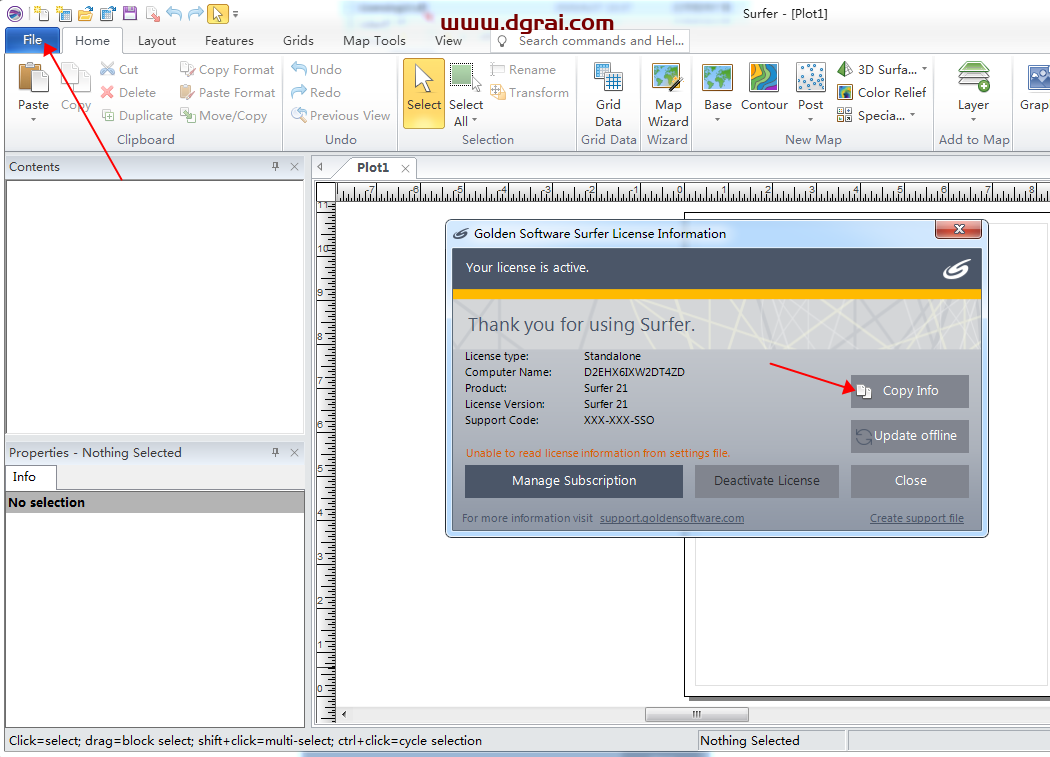Open the Paste dropdown arrow
Viewport: 1050px width, 757px height.
[x=33, y=119]
